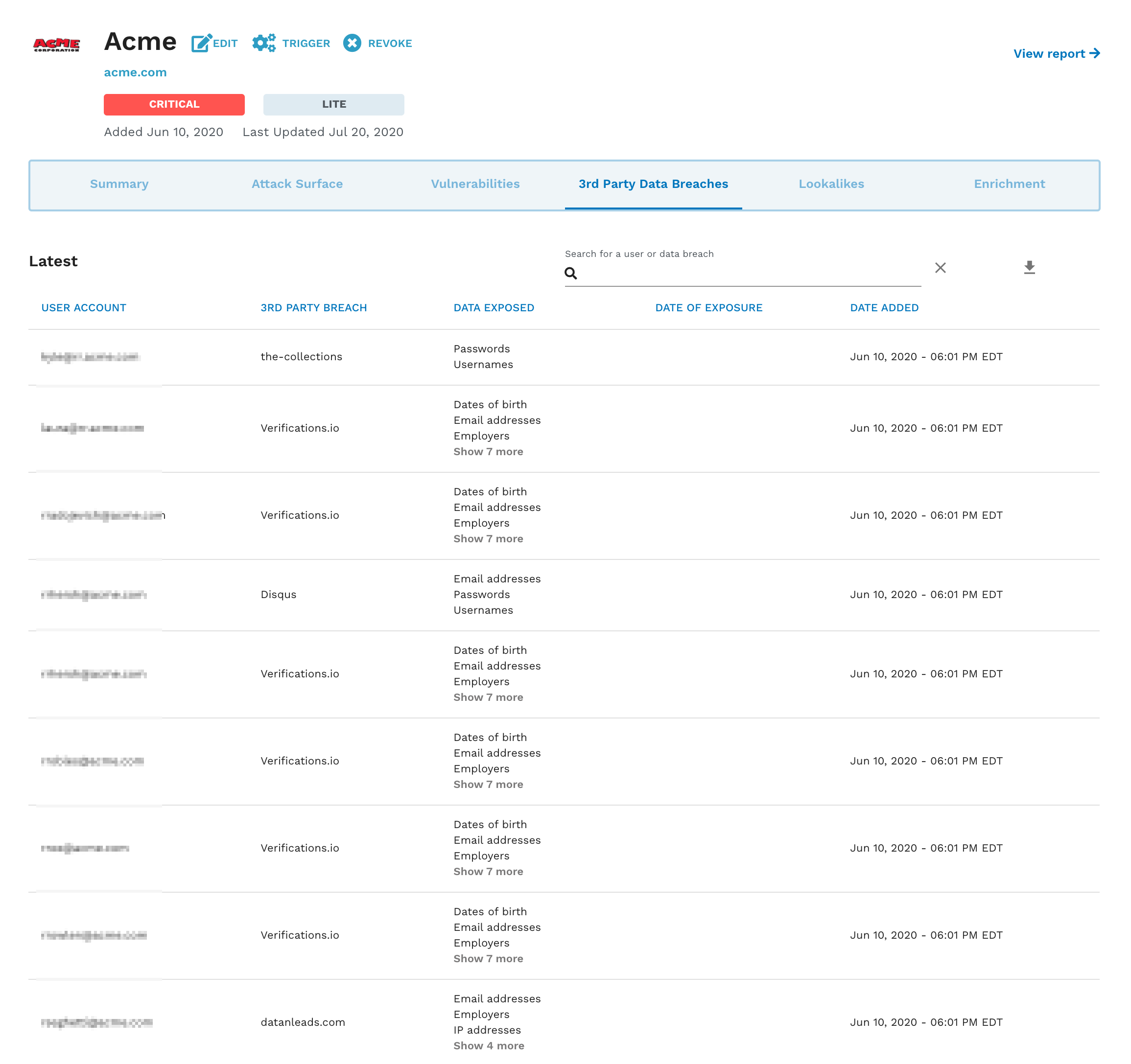Expand Show 4 more for datanleads.com
This screenshot has height=1064, width=1131.
[489, 1045]
